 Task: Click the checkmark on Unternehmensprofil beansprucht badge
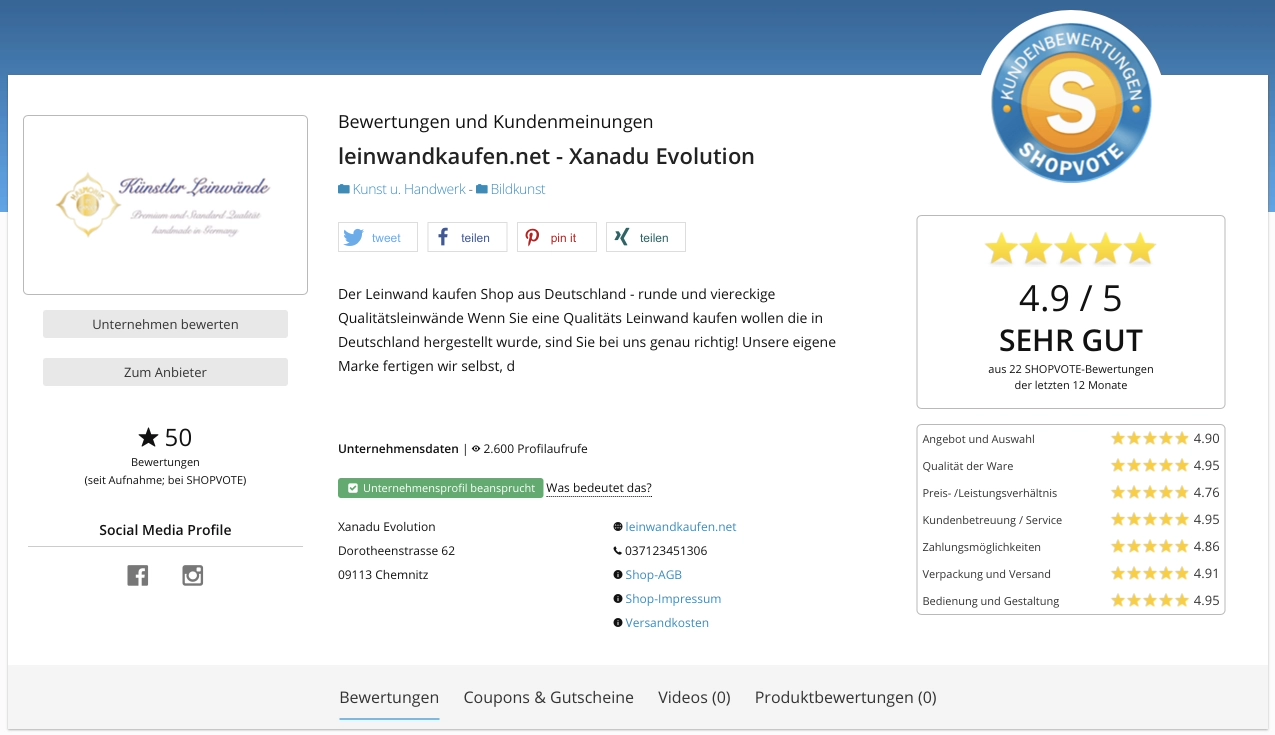353,488
